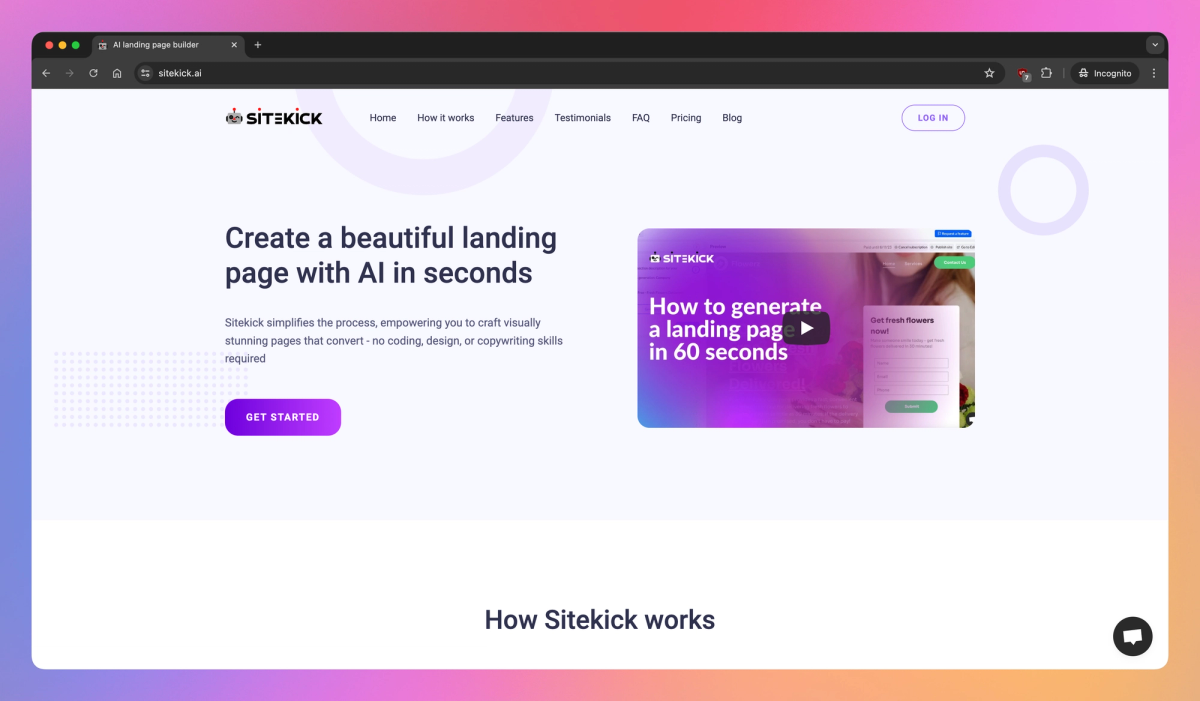Open Chrome three-dot menu

(x=1154, y=73)
